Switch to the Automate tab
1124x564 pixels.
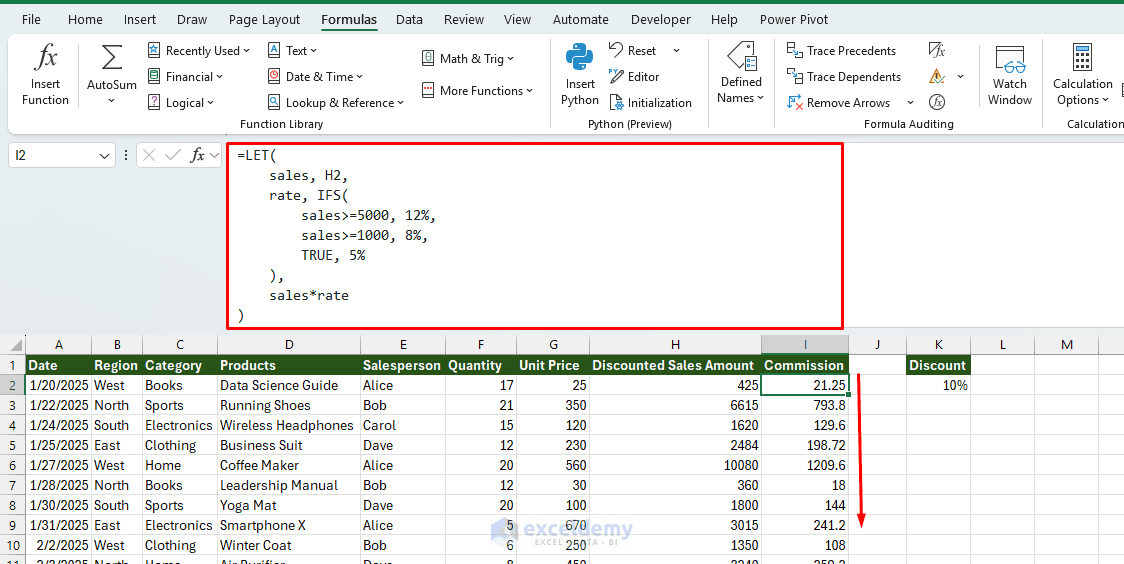click(581, 19)
